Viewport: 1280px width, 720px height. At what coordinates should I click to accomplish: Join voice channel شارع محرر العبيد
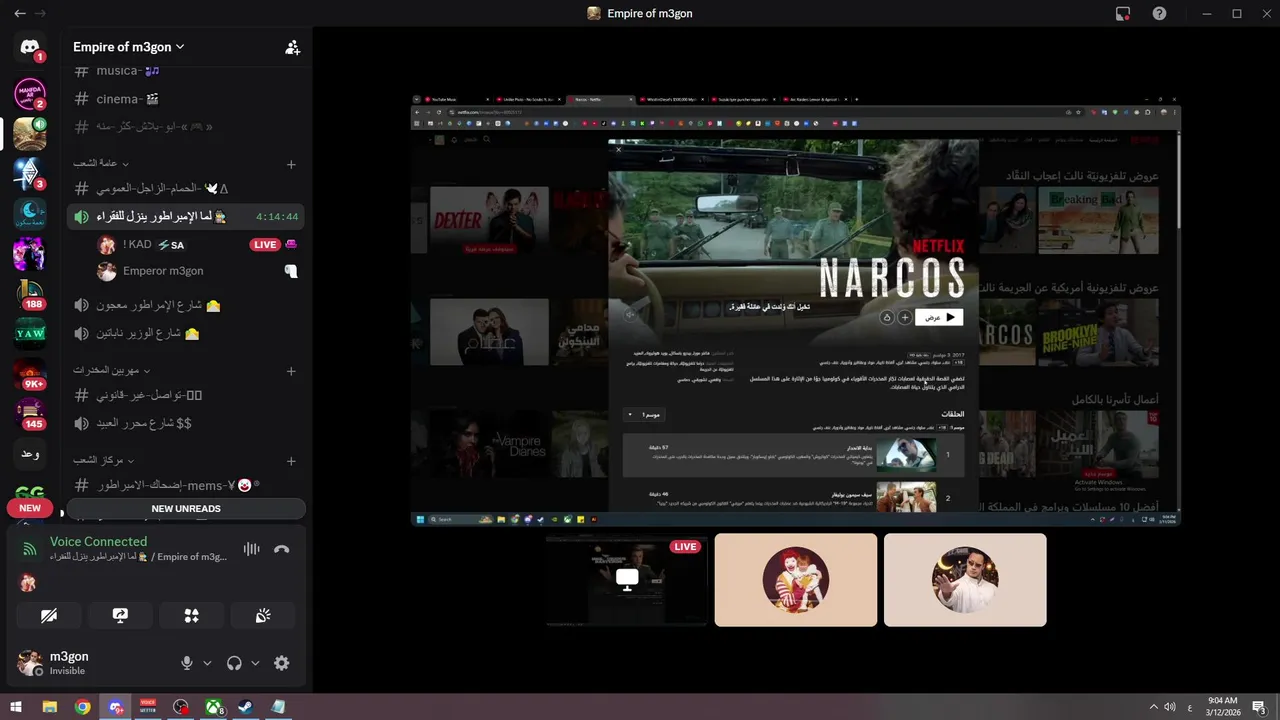click(186, 423)
